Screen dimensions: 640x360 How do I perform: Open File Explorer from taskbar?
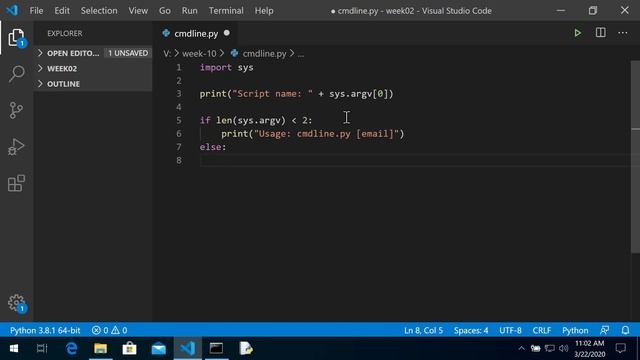point(100,349)
